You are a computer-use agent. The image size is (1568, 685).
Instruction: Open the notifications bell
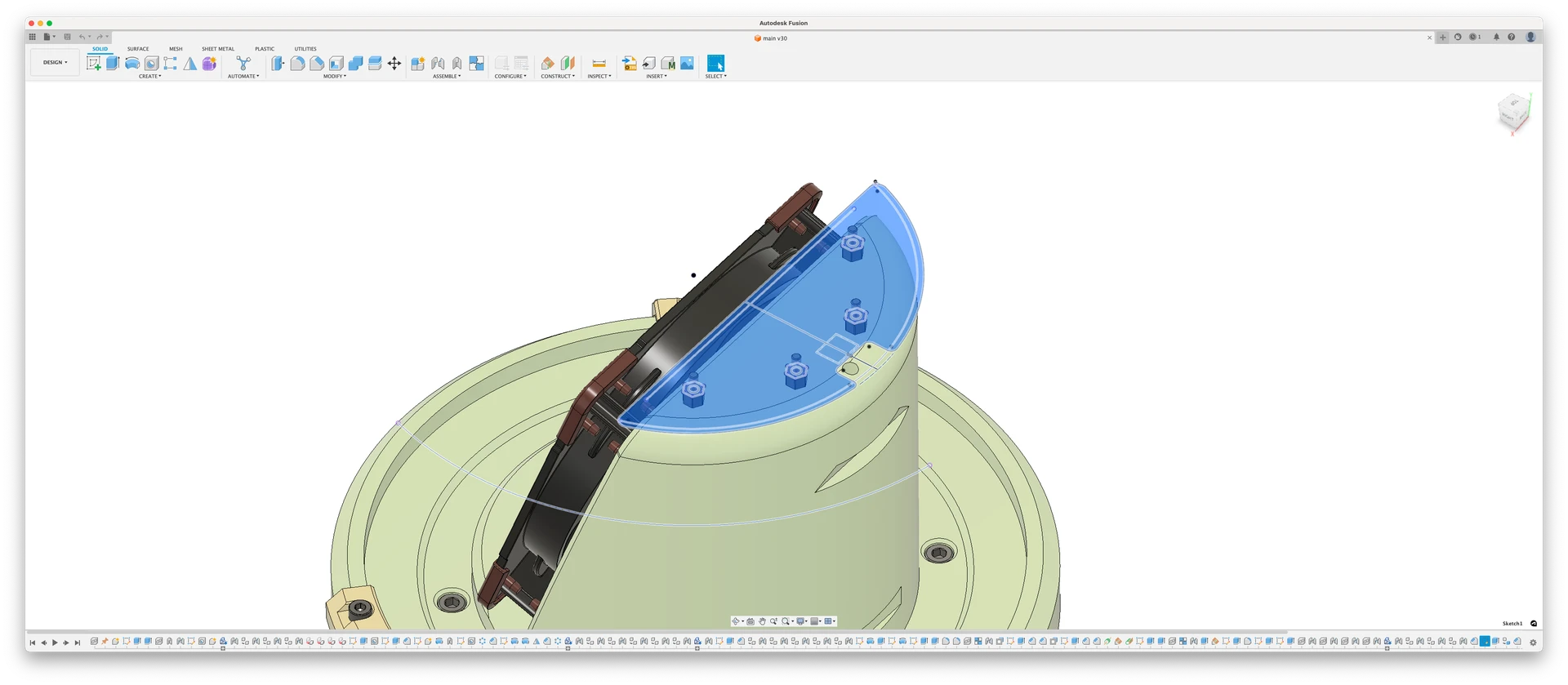pos(1496,38)
